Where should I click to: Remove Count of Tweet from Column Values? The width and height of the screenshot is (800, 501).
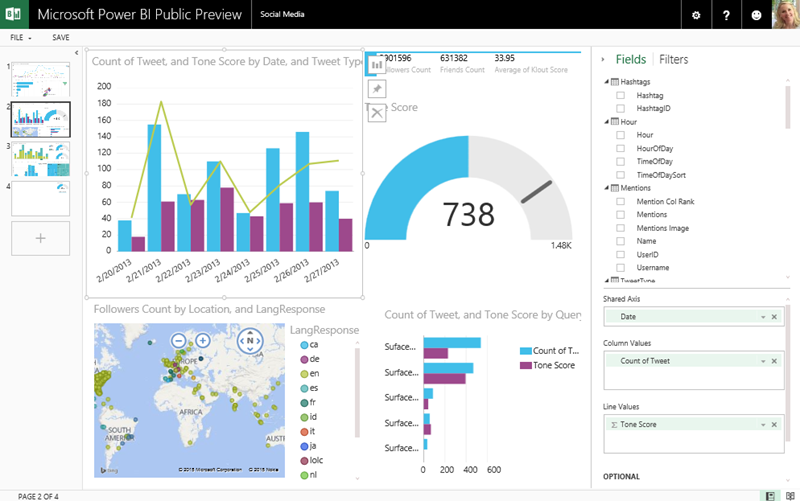(x=774, y=361)
